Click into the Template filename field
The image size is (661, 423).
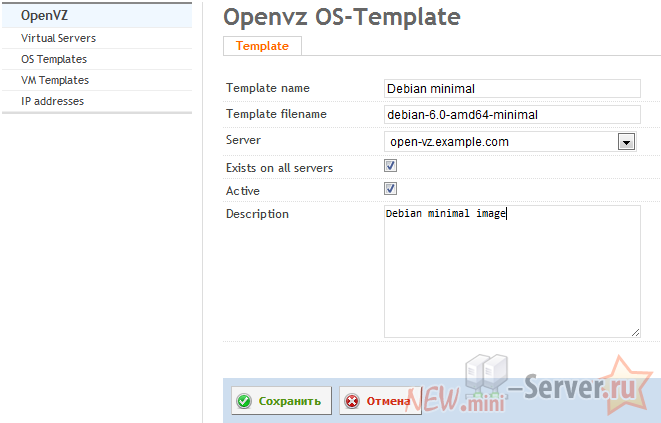(x=512, y=115)
